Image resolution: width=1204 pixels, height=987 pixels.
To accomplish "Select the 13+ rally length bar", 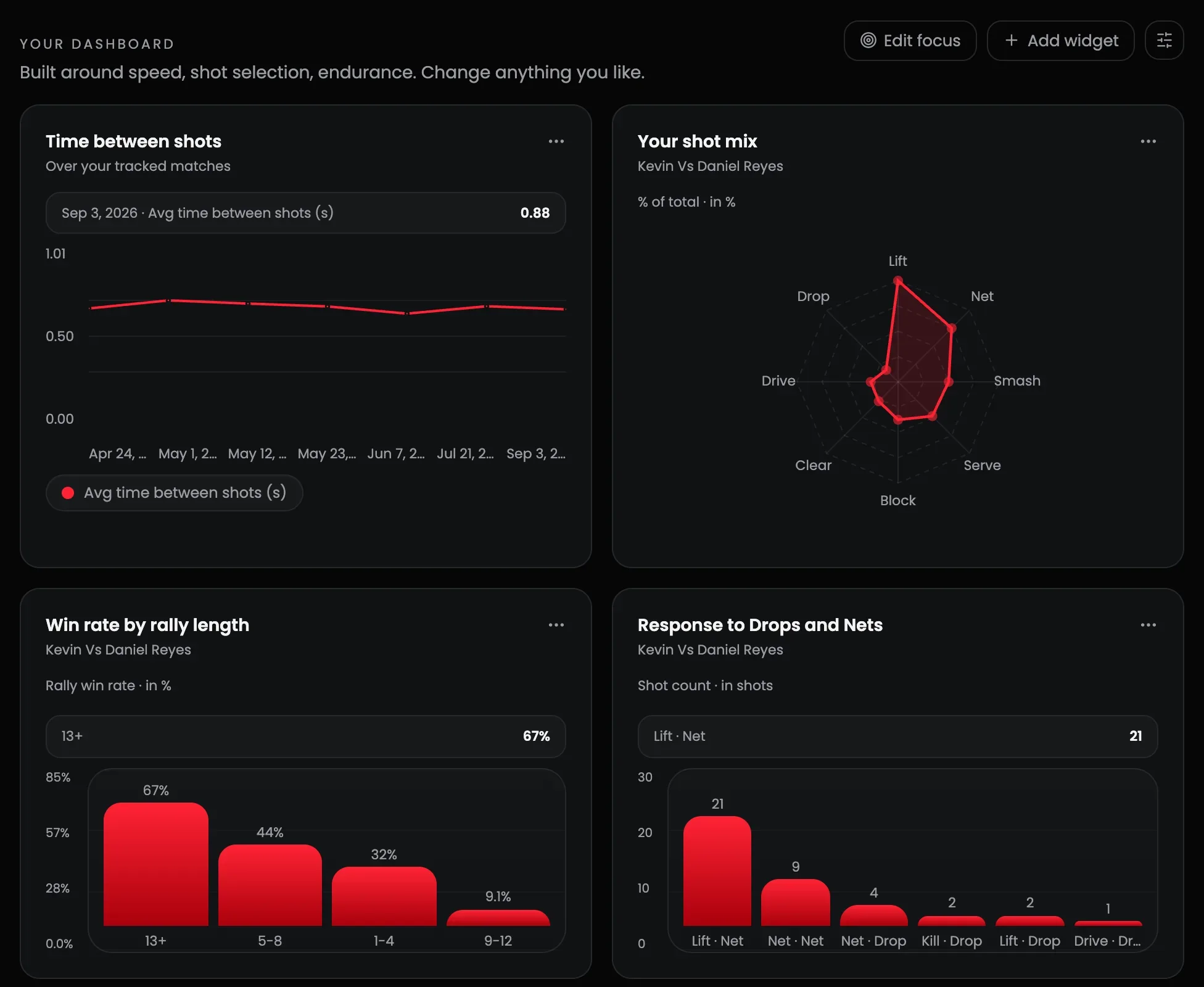I will 155,864.
